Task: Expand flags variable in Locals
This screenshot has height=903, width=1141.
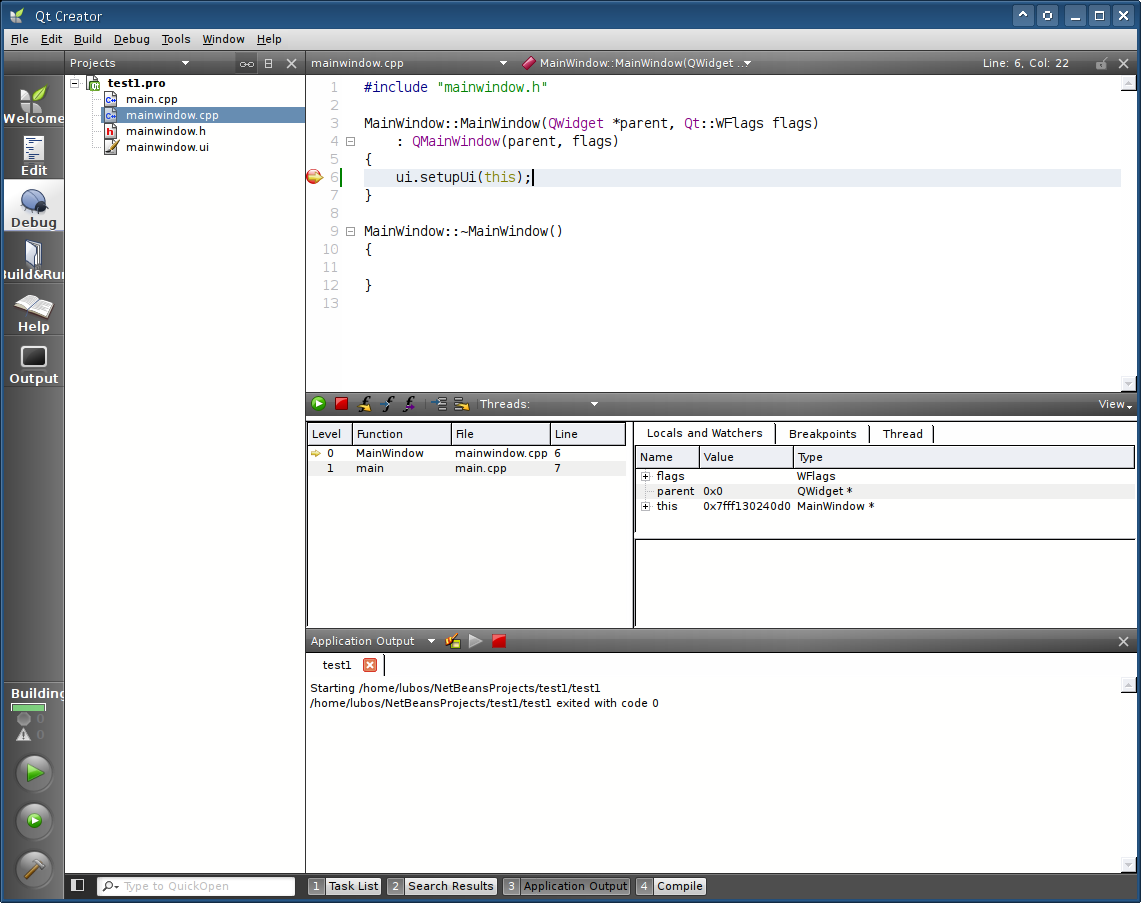Action: [x=645, y=476]
